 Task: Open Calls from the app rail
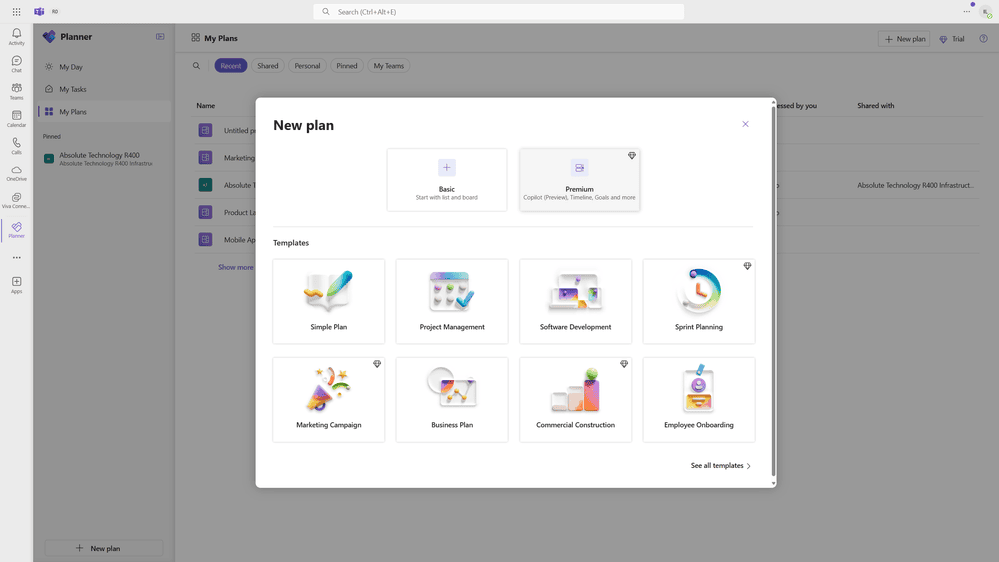17,146
